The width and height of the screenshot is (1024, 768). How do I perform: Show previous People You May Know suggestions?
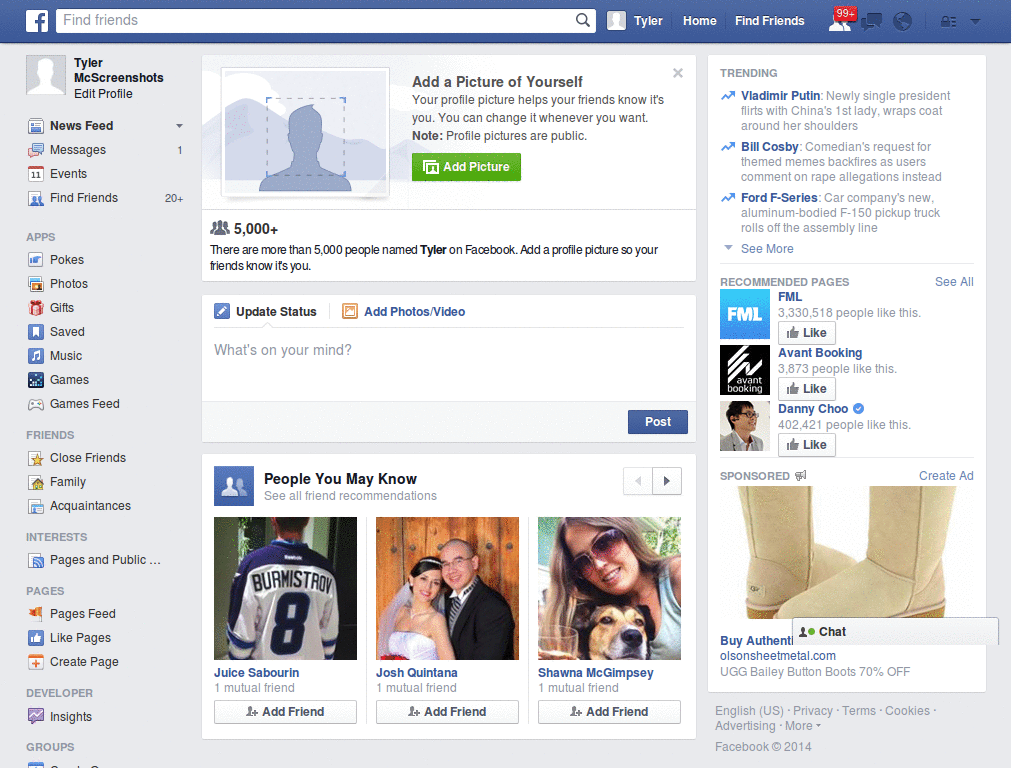pos(638,481)
